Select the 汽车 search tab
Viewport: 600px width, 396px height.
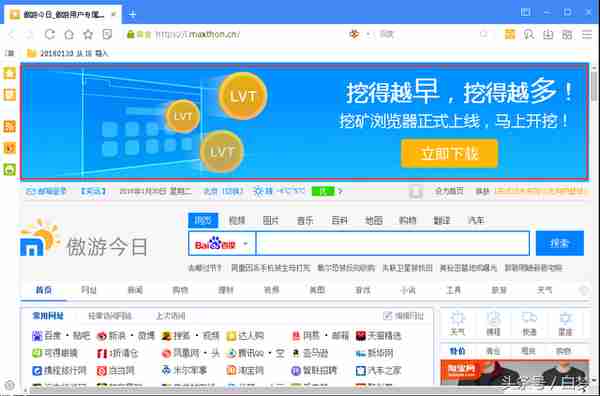476,220
